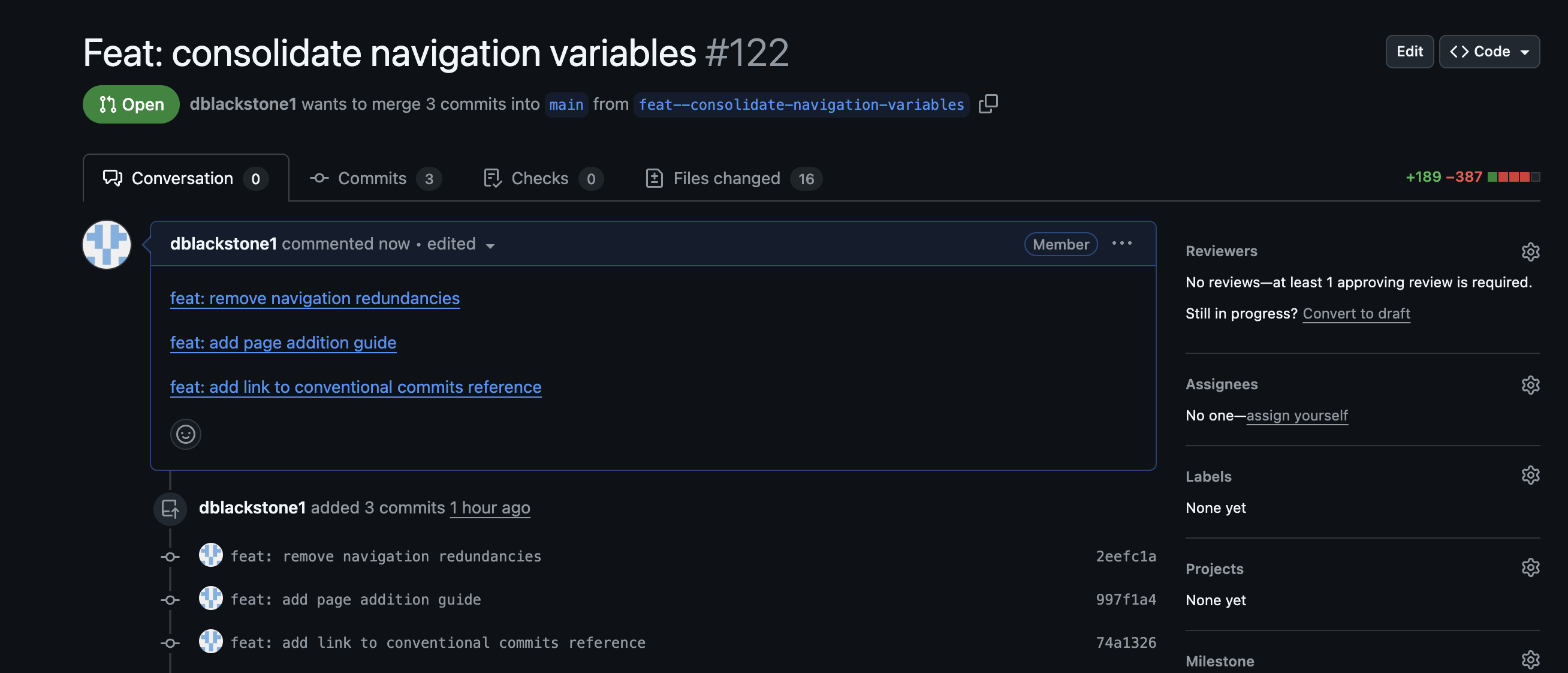The image size is (1568, 673).
Task: Copy the head branch name icon
Action: tap(987, 104)
